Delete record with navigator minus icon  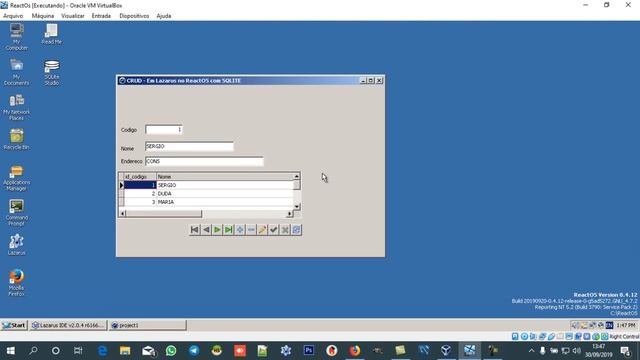251,230
